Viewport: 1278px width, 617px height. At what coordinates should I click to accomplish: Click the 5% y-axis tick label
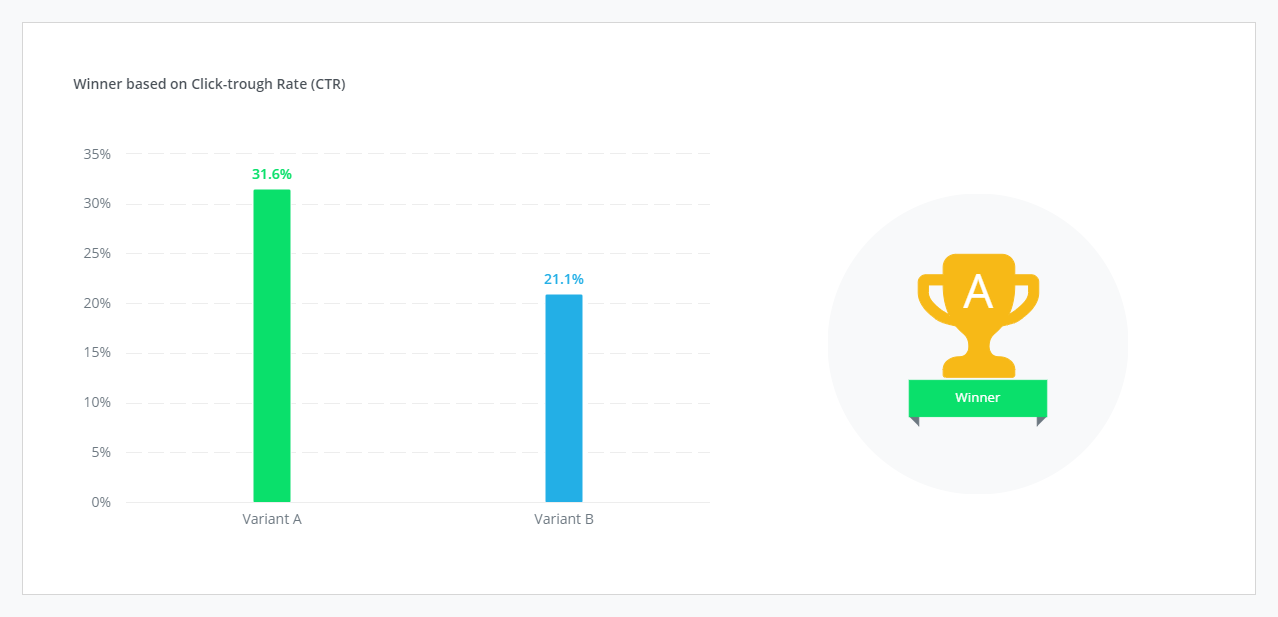101,452
